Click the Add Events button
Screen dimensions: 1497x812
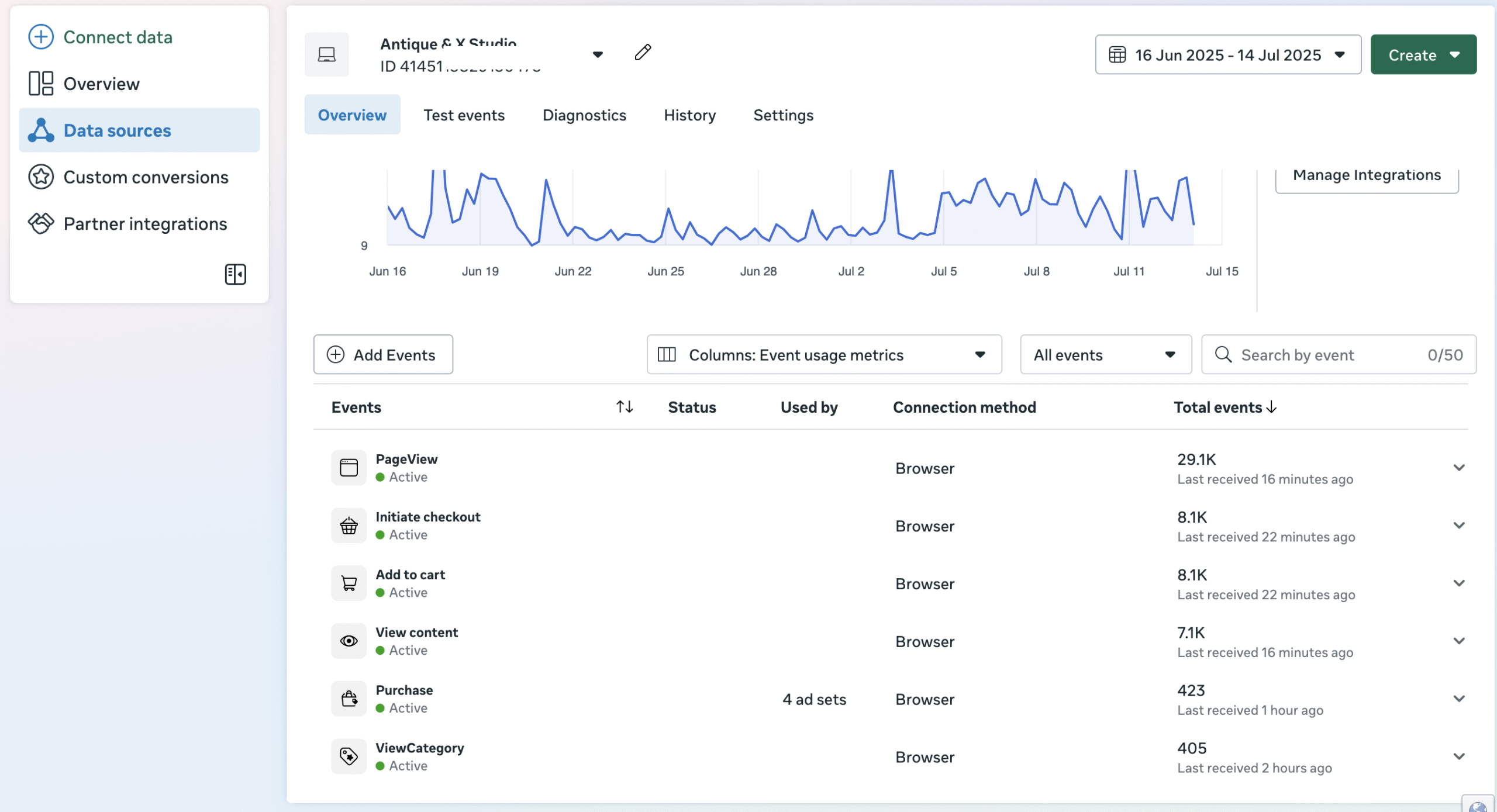(x=383, y=355)
